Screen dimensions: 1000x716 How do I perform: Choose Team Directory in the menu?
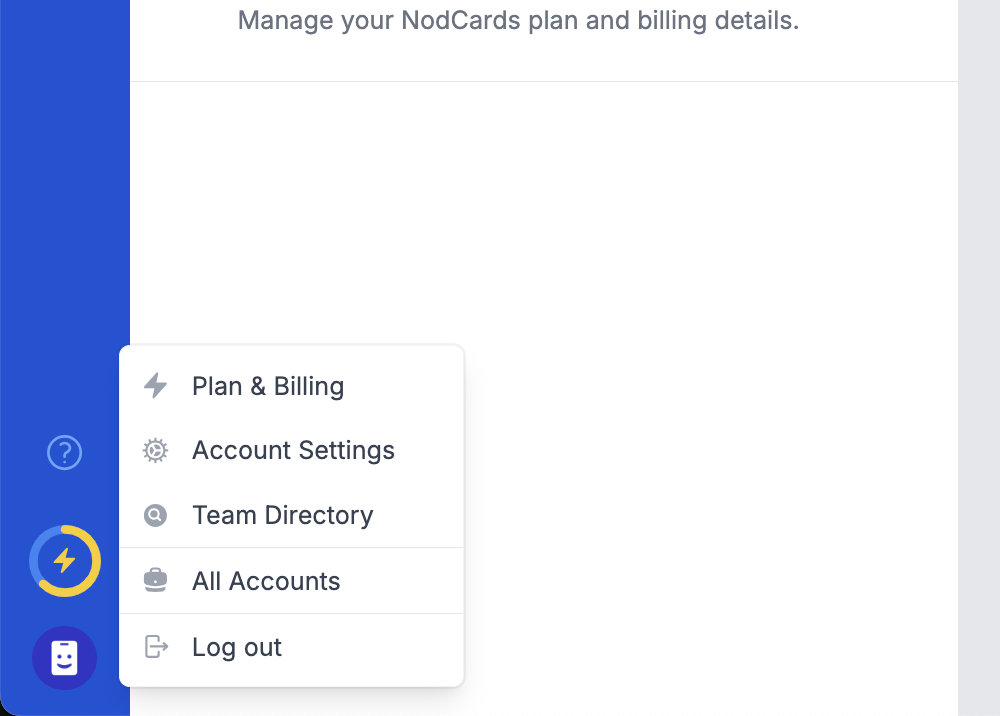(291, 515)
